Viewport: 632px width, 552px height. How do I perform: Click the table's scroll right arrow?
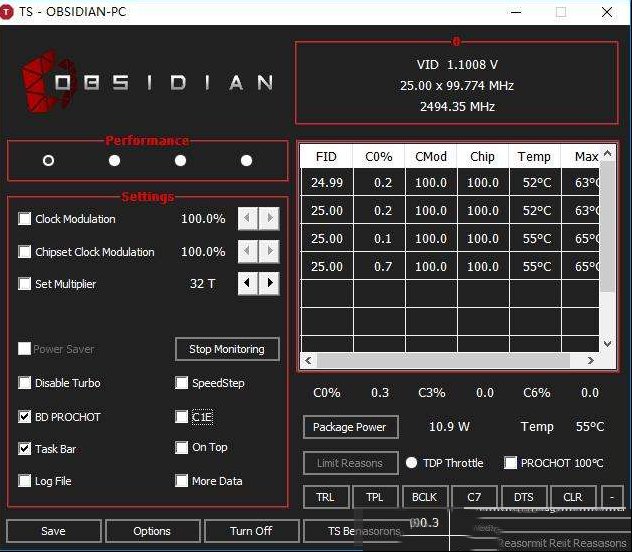click(590, 360)
